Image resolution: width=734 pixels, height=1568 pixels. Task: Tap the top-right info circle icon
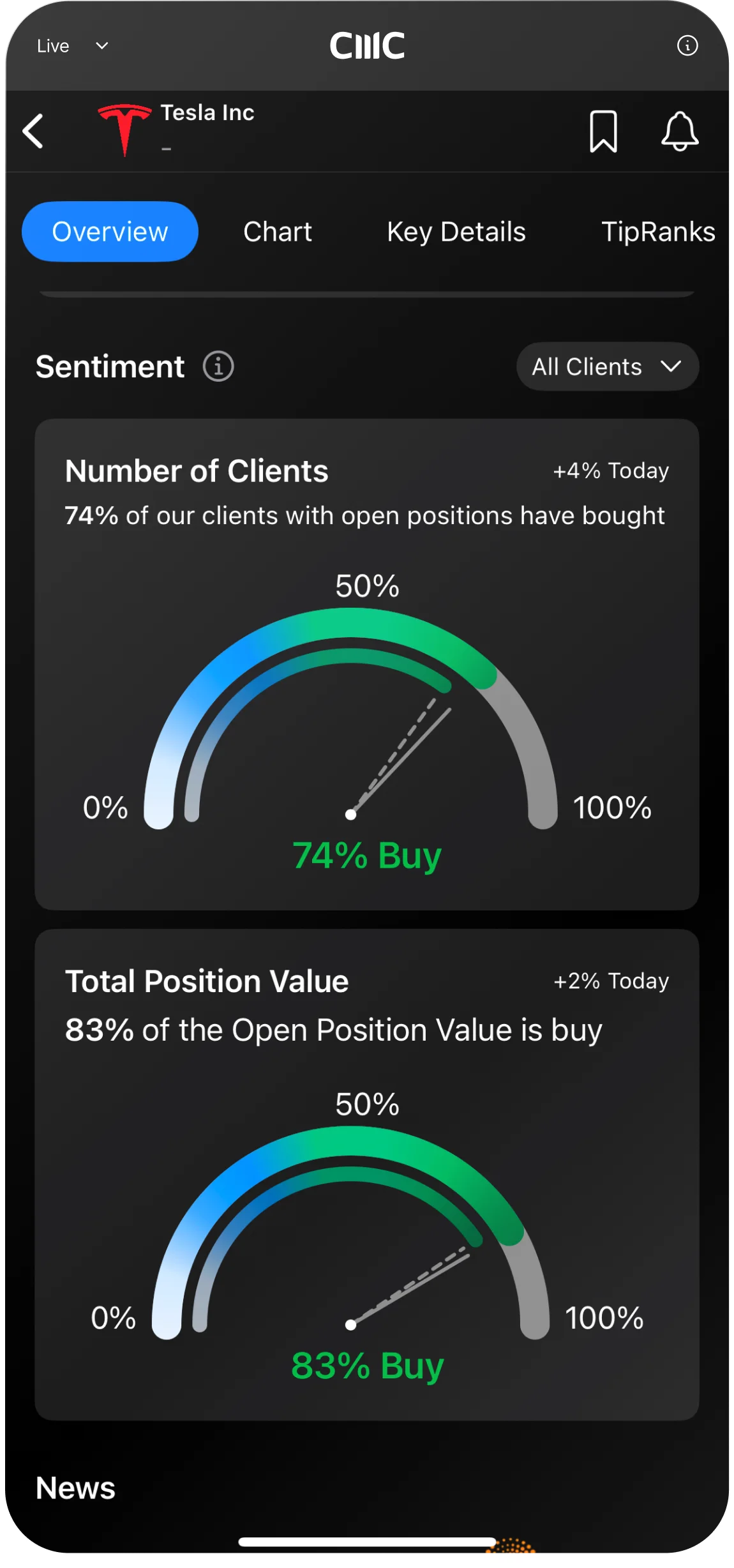coord(687,46)
